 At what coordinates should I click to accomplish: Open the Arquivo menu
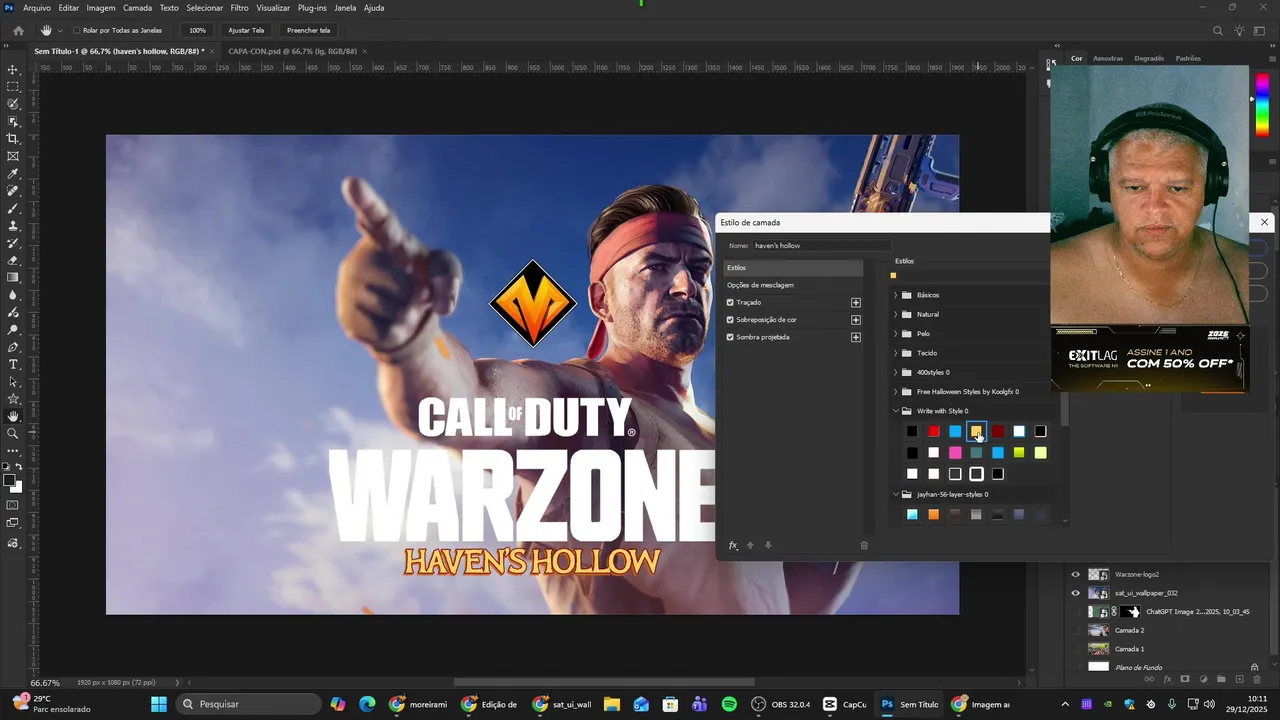click(37, 8)
